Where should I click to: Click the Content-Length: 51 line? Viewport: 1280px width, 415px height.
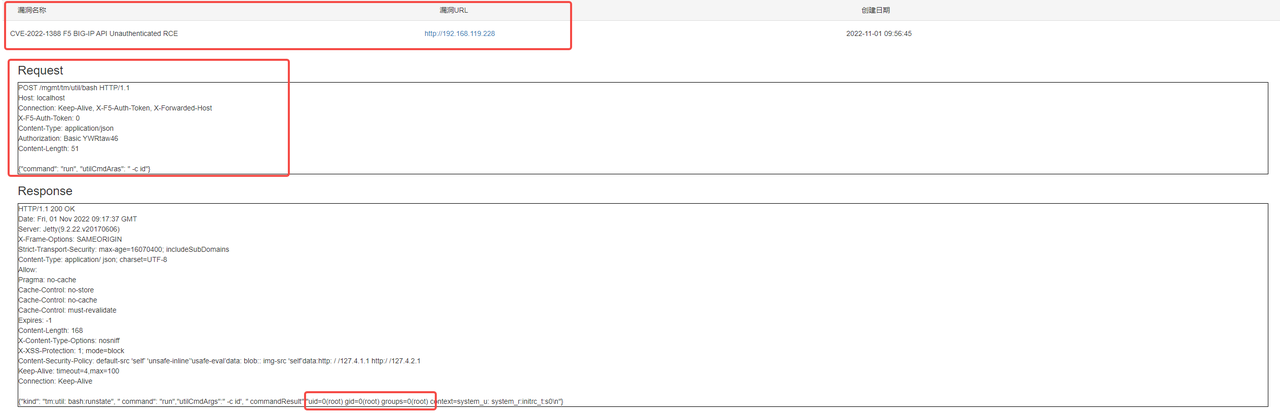pos(48,148)
